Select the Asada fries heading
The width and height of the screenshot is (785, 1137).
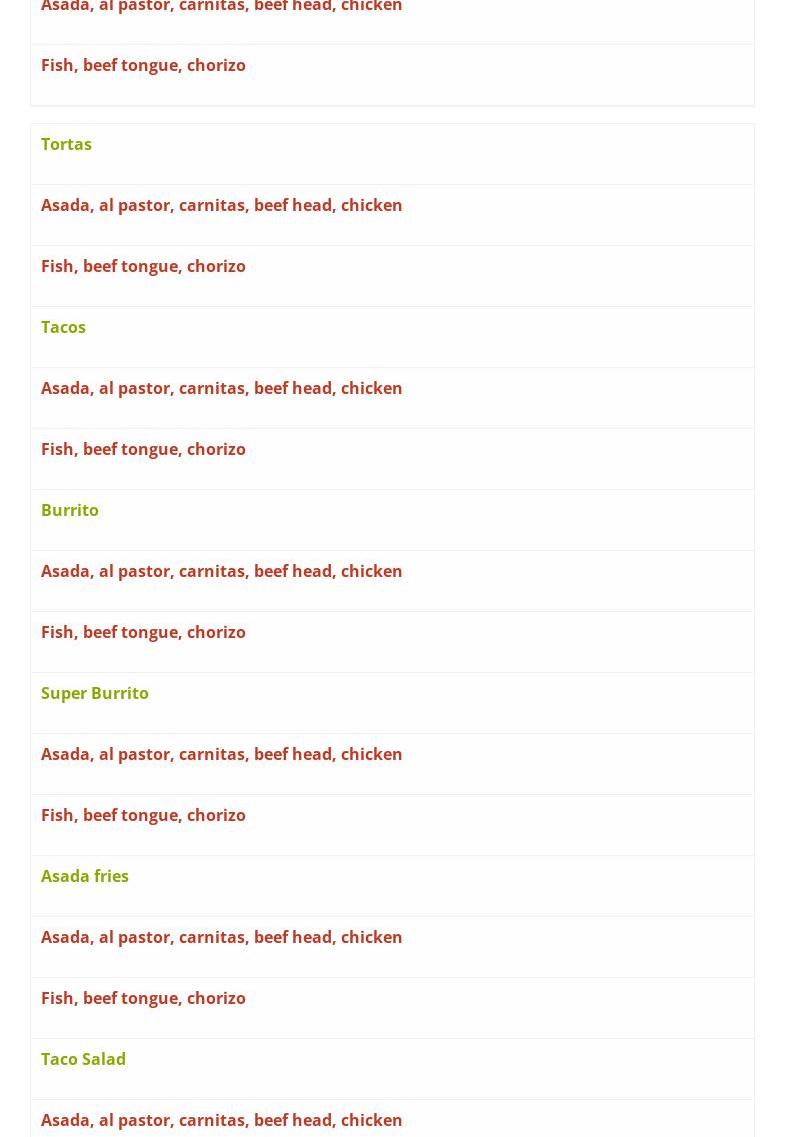(85, 876)
